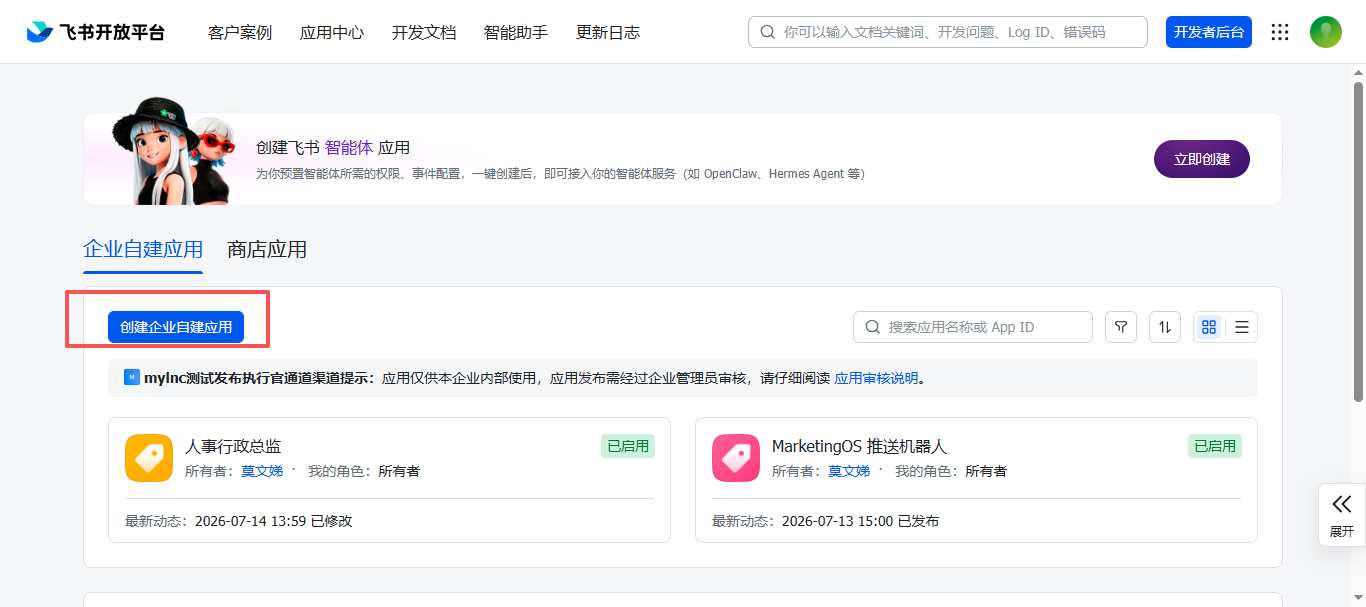Click the document keyword search field
This screenshot has width=1366, height=607.
[x=948, y=32]
